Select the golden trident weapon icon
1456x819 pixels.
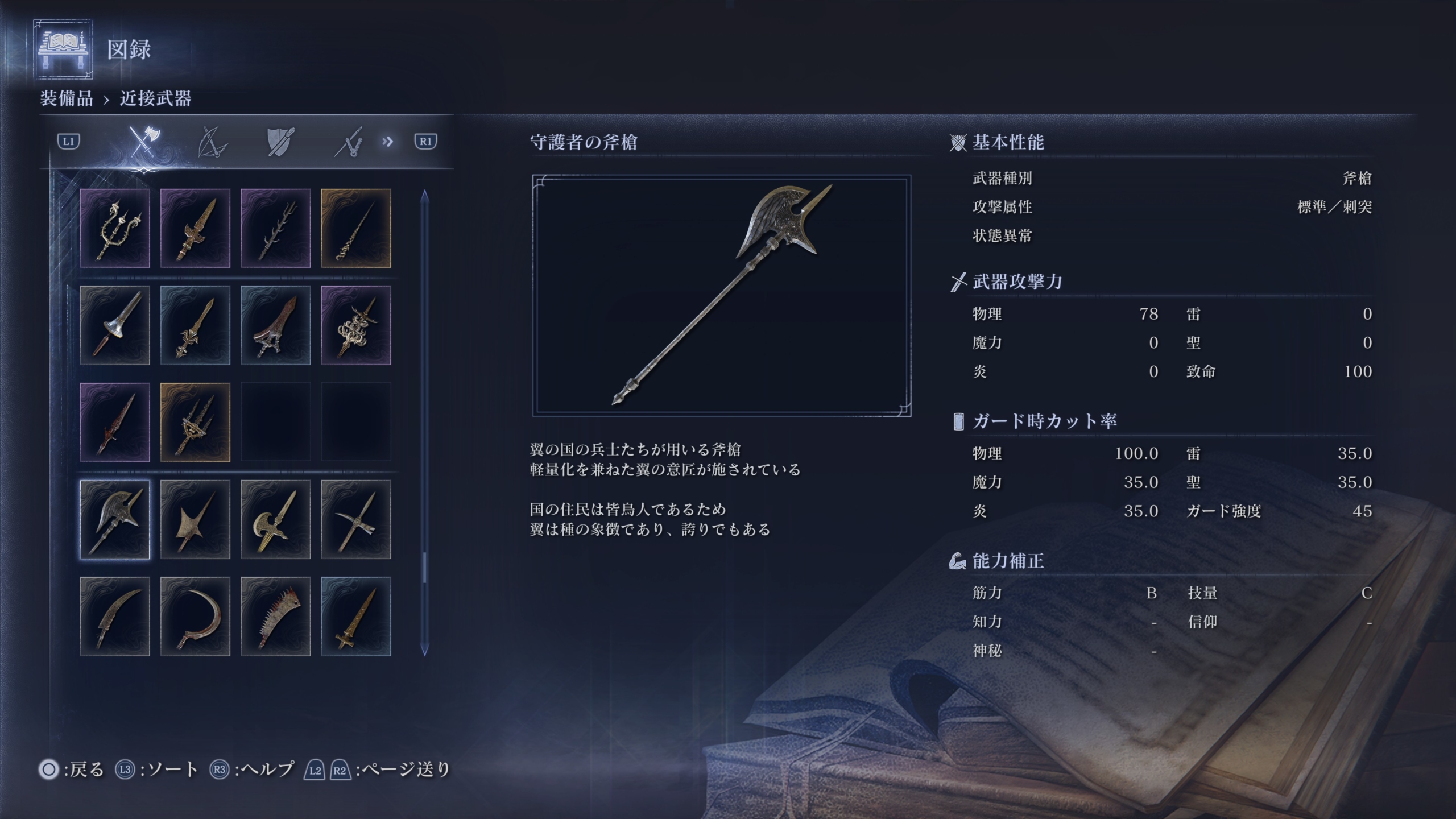click(x=115, y=228)
